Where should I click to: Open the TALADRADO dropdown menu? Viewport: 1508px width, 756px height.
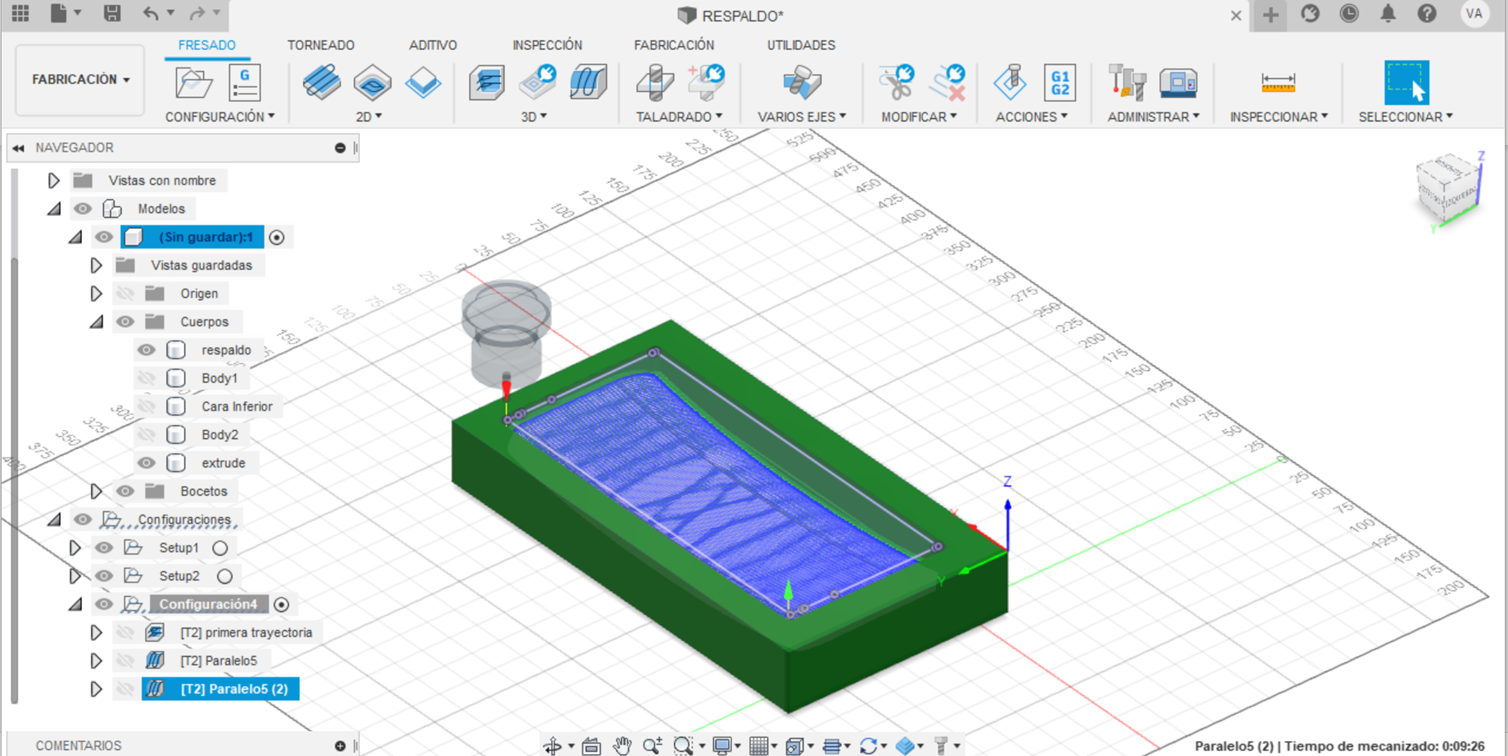[x=679, y=117]
